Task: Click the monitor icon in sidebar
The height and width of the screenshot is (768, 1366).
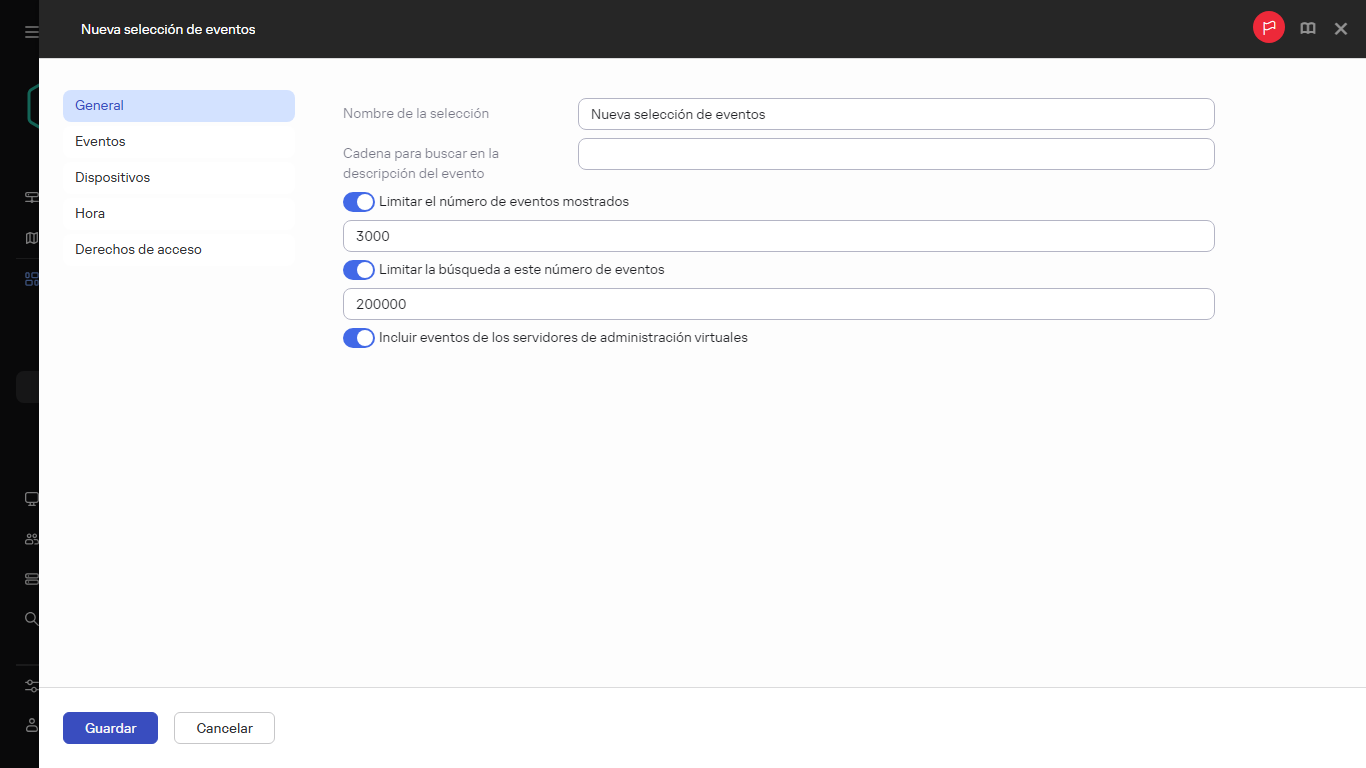Action: [30, 498]
